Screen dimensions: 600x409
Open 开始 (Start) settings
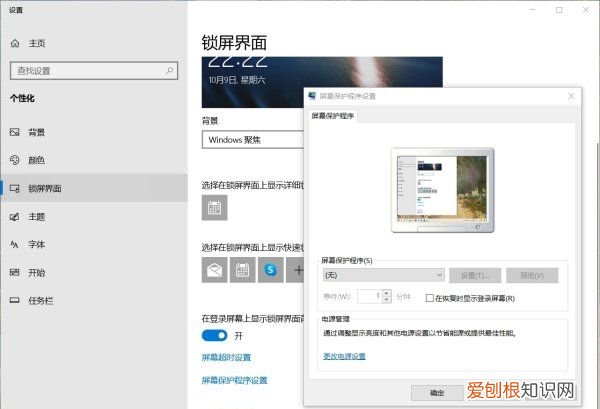pyautogui.click(x=94, y=272)
